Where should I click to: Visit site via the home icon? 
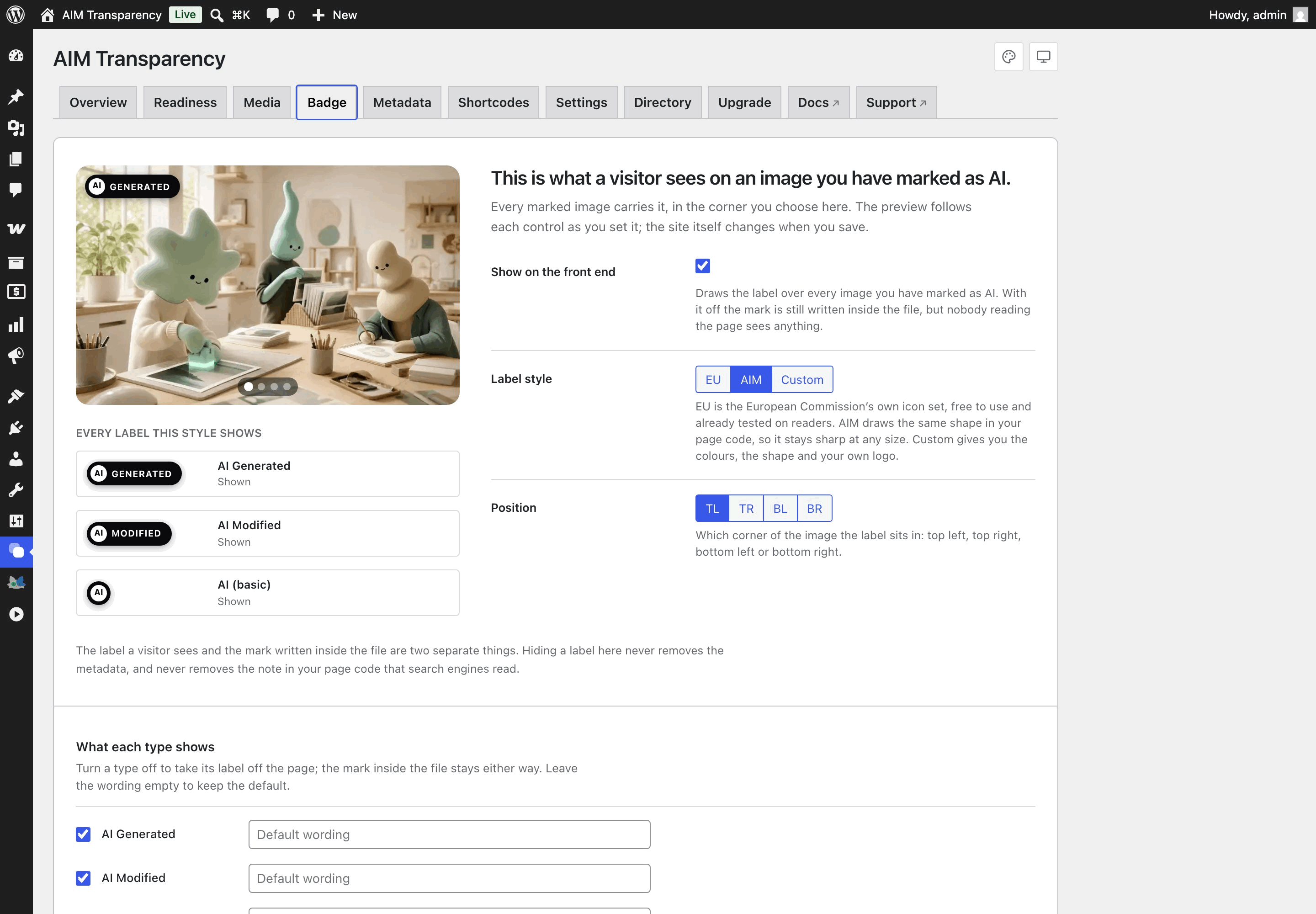point(48,15)
